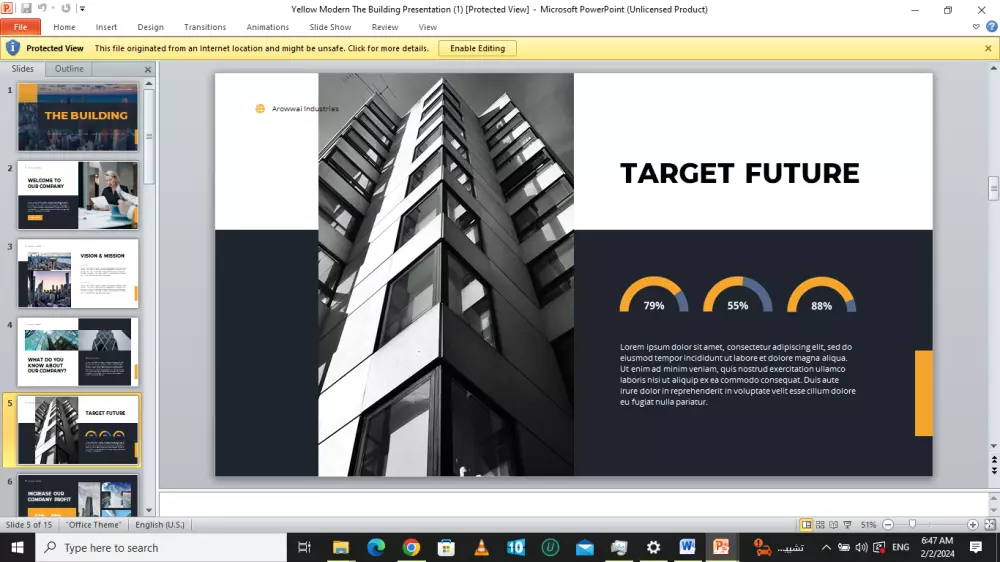
Task: Start Slide Show from status bar icon
Action: 848,524
